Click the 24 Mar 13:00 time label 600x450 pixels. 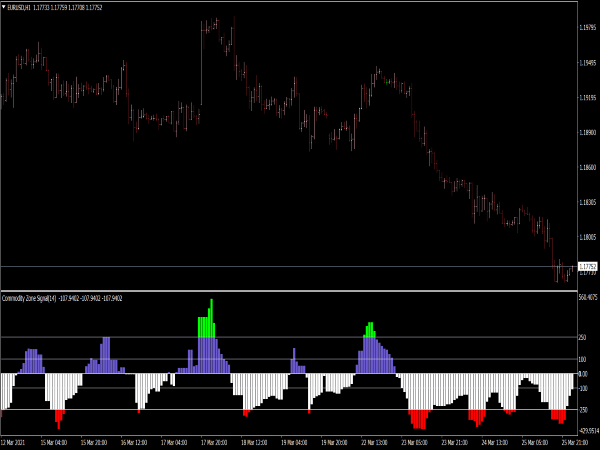(495, 442)
